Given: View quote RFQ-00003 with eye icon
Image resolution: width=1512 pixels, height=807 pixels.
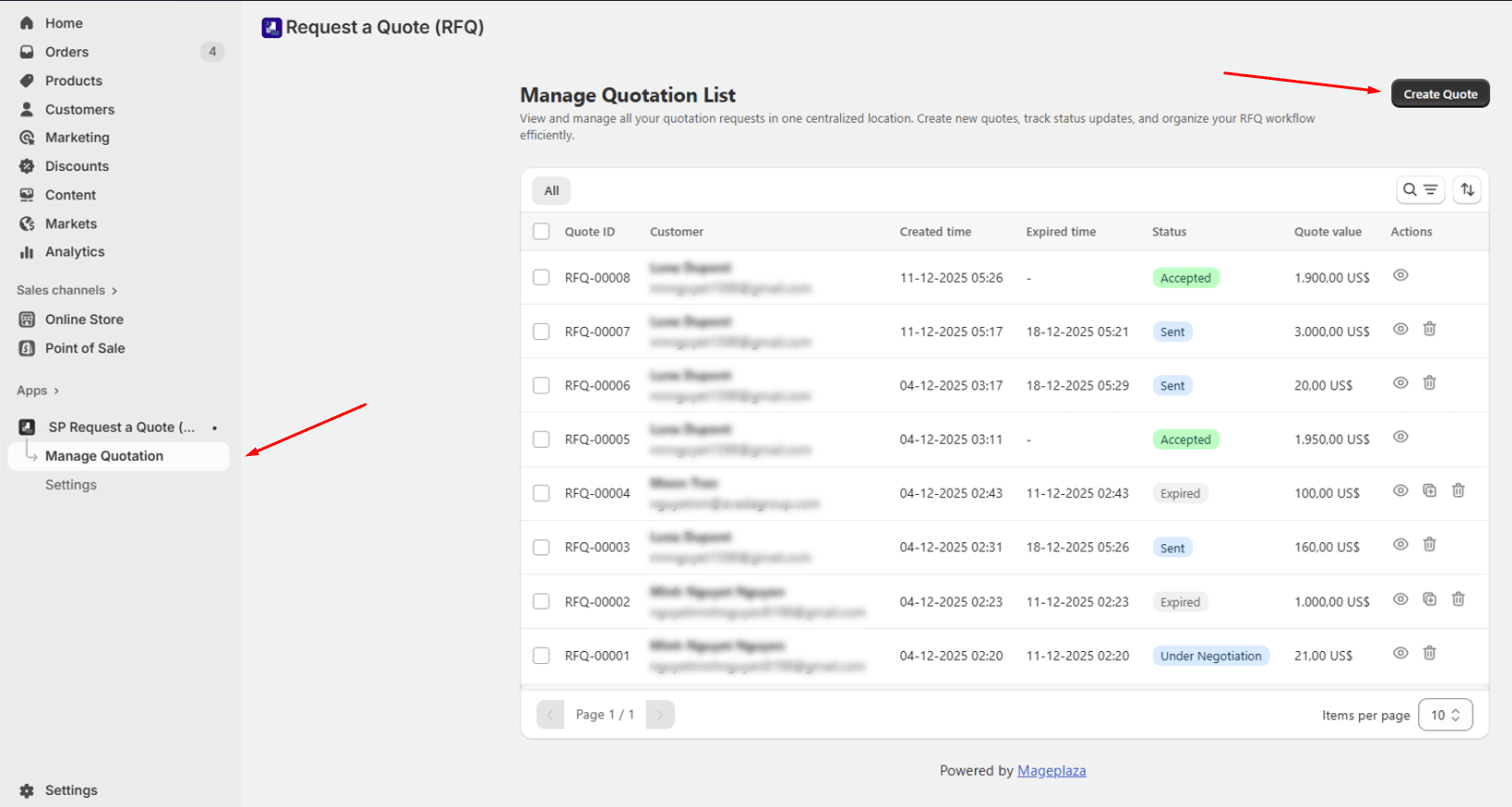Looking at the screenshot, I should coord(1401,544).
